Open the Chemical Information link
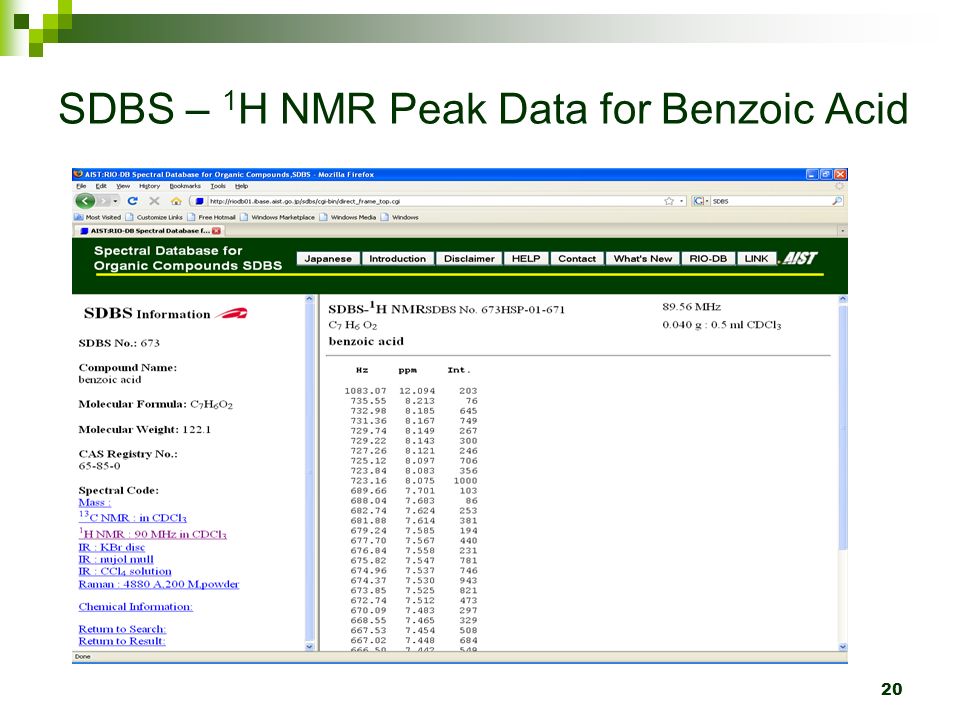 pos(135,607)
